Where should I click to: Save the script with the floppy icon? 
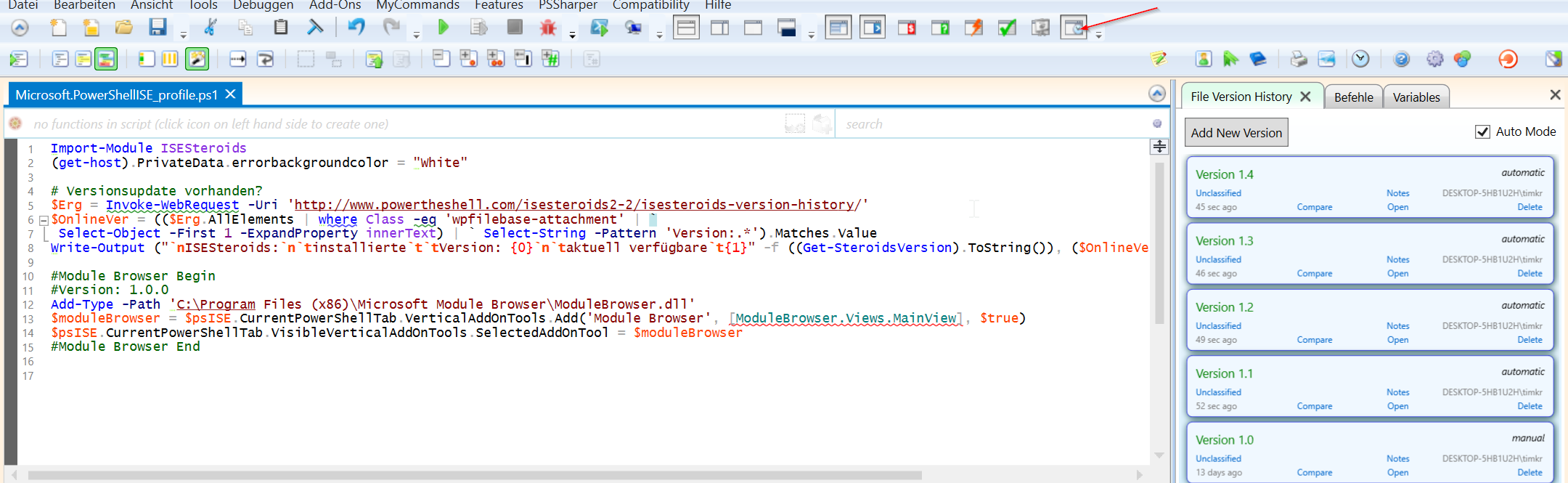158,28
